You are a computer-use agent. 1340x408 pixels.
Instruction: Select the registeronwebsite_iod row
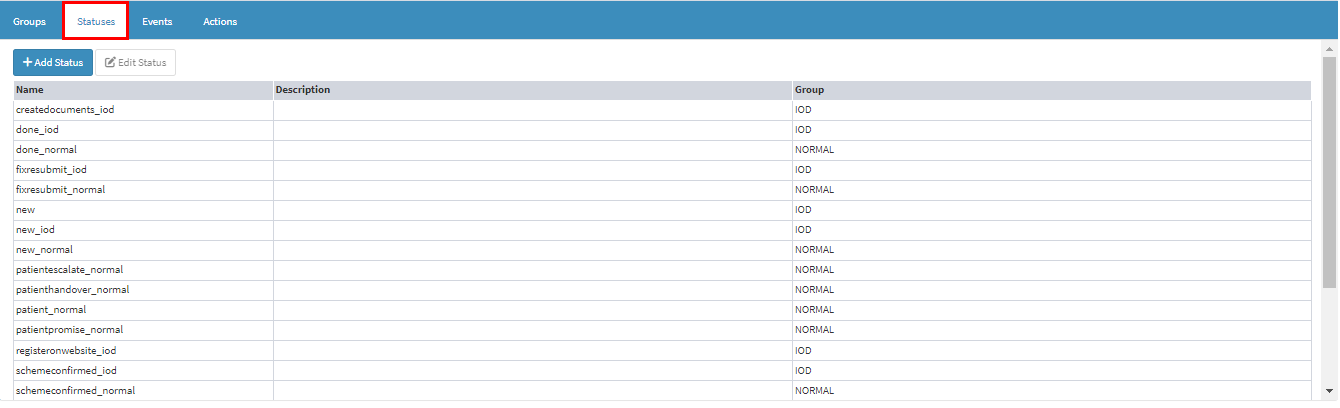pos(66,351)
